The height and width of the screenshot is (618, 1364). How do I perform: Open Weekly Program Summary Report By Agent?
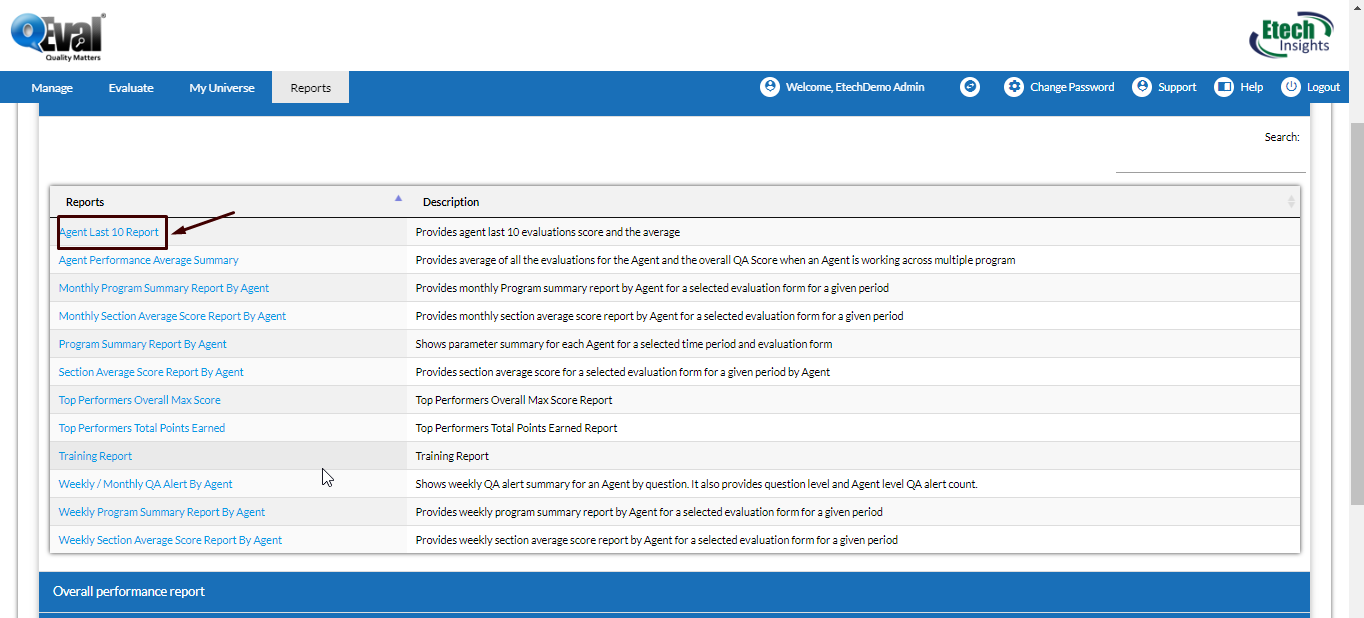click(162, 512)
